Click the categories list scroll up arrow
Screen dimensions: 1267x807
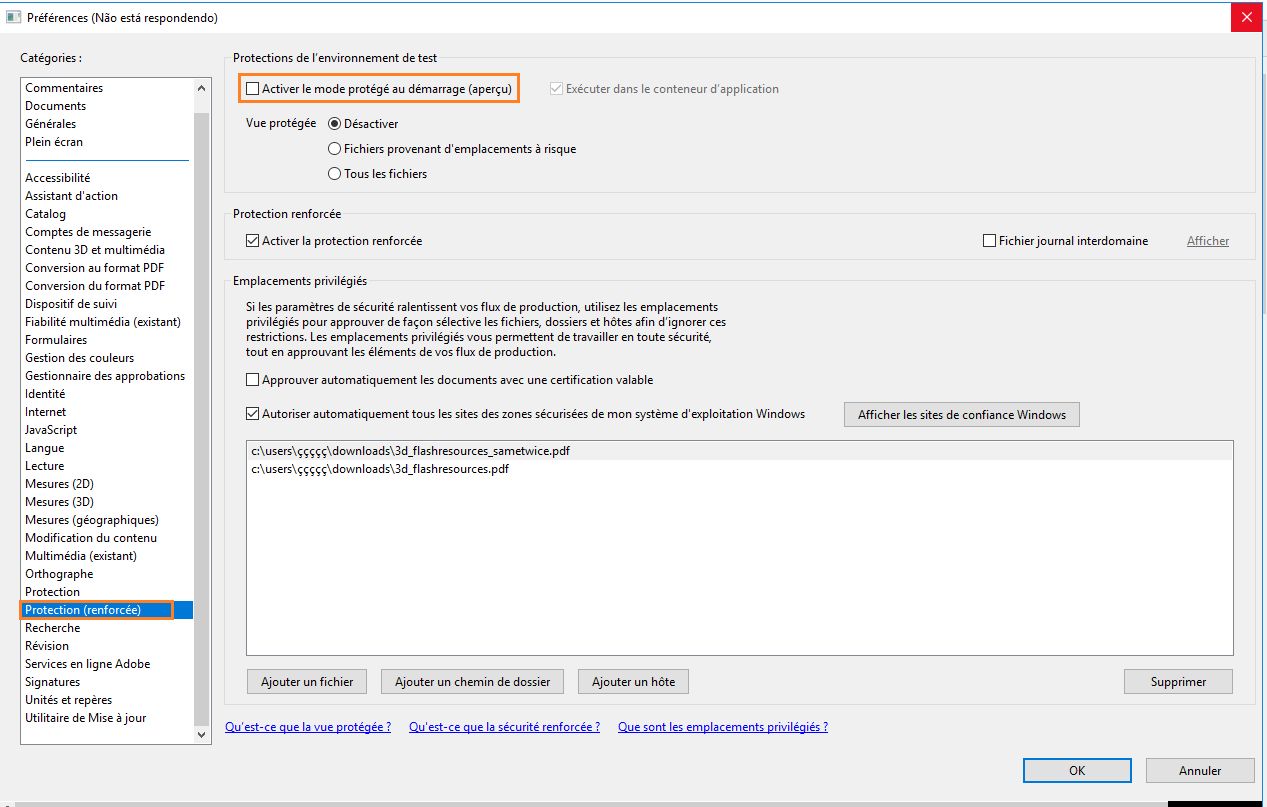202,88
